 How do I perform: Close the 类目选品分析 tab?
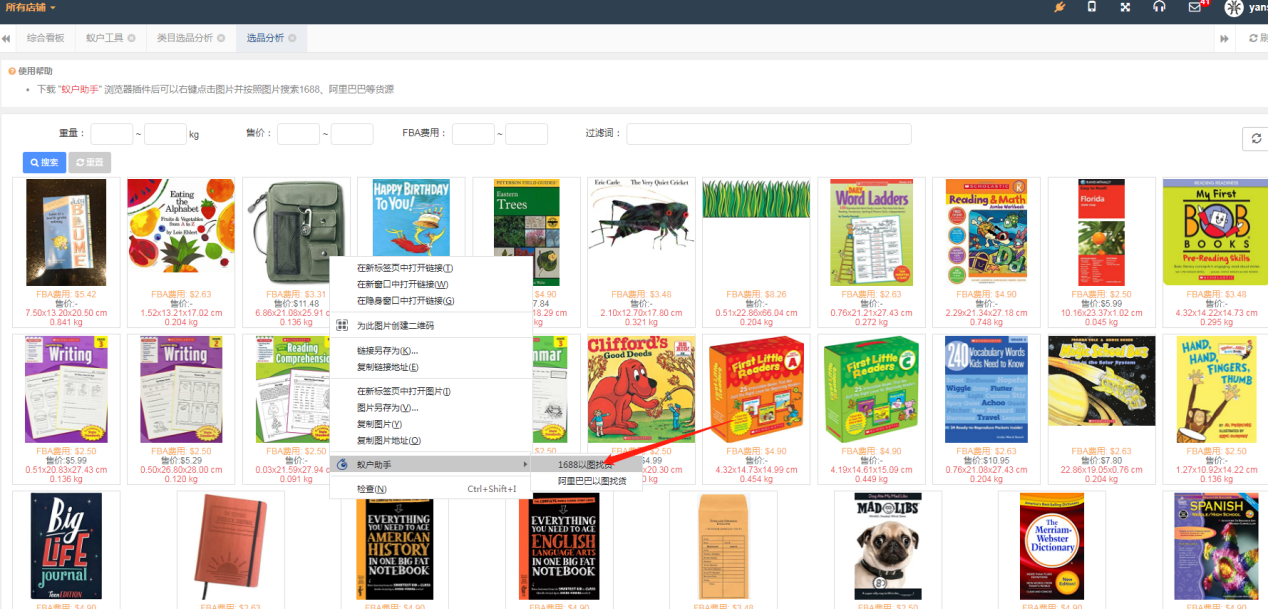pyautogui.click(x=219, y=38)
